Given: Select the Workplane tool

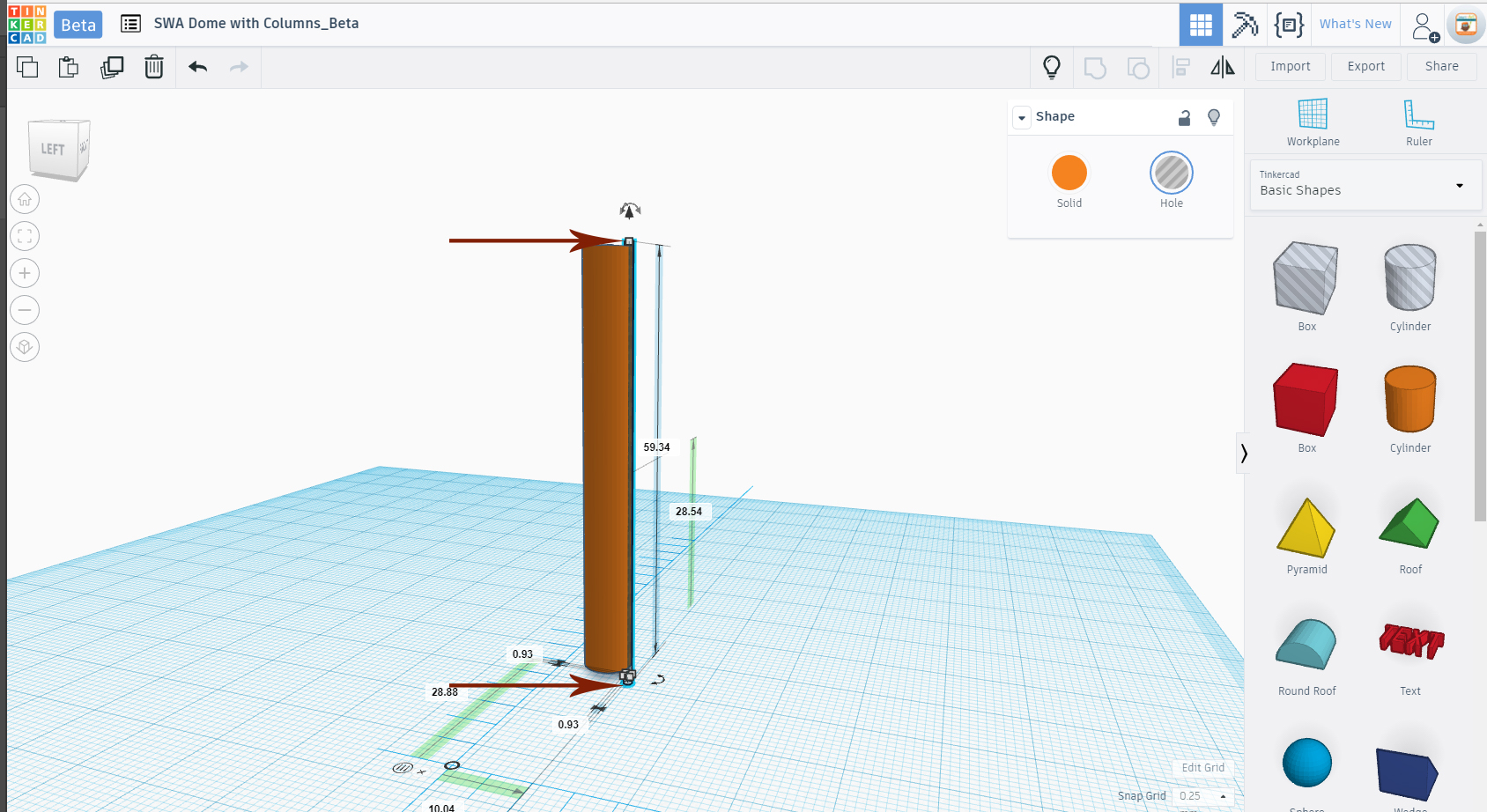Looking at the screenshot, I should pyautogui.click(x=1313, y=122).
